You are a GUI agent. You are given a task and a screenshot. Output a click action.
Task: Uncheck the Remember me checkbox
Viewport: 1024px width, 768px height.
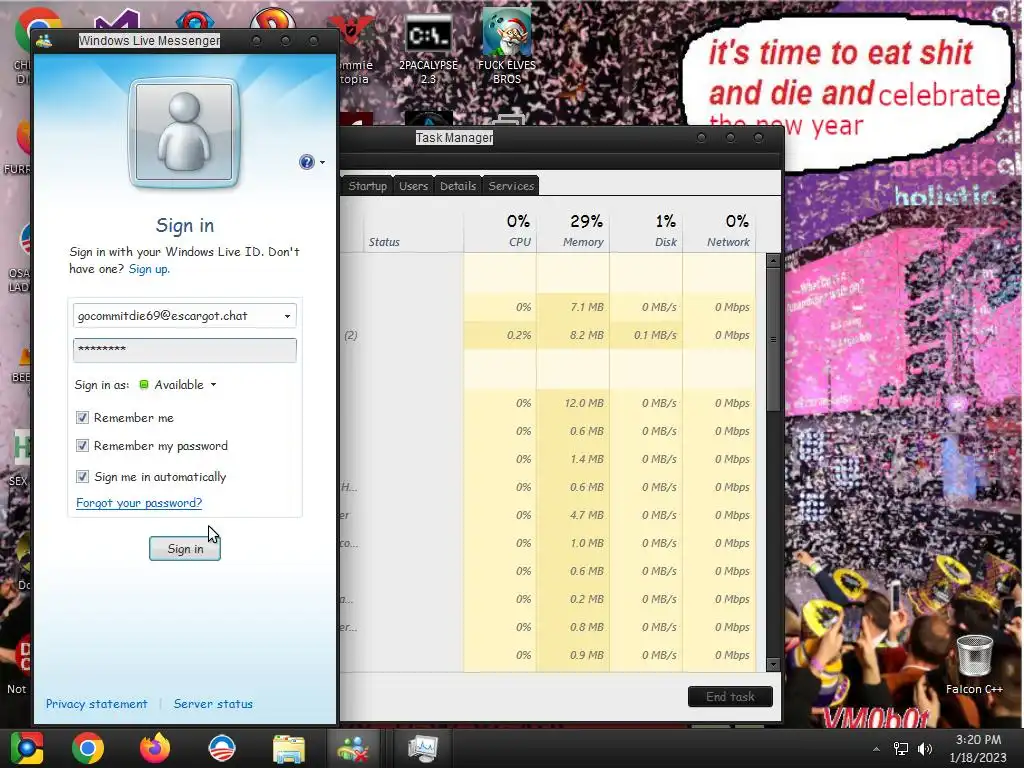pyautogui.click(x=82, y=417)
